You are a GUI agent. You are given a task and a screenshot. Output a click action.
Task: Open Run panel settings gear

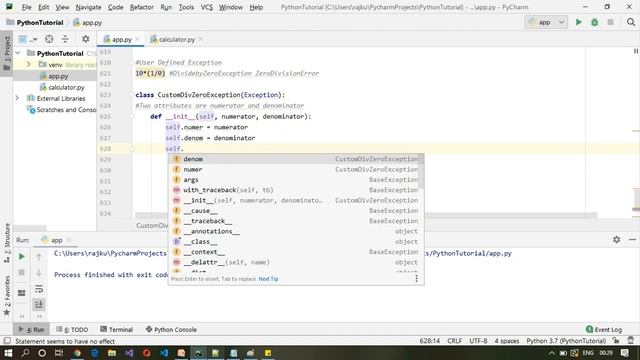[x=616, y=240]
